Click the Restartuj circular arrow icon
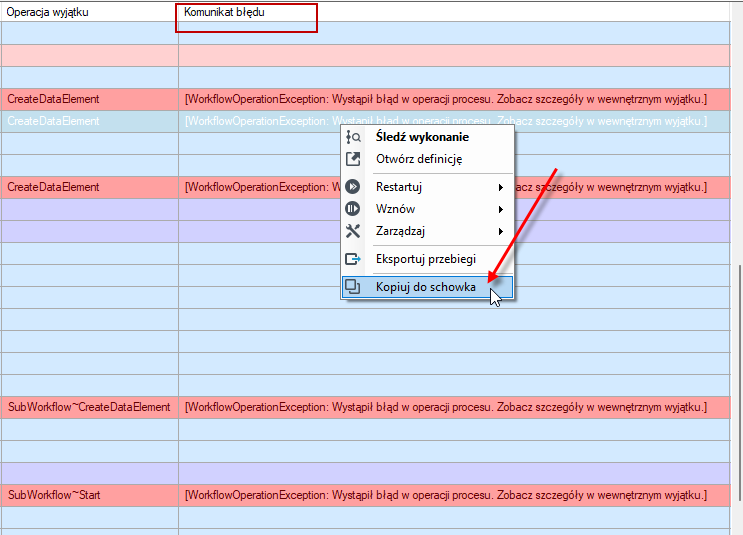The width and height of the screenshot is (743, 535). (353, 186)
